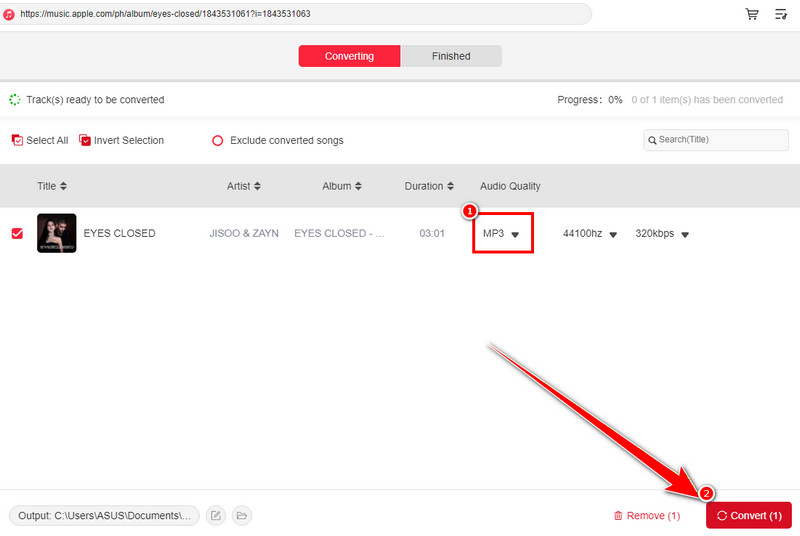Click the 'Track(s) ready to be converted' status

[95, 100]
